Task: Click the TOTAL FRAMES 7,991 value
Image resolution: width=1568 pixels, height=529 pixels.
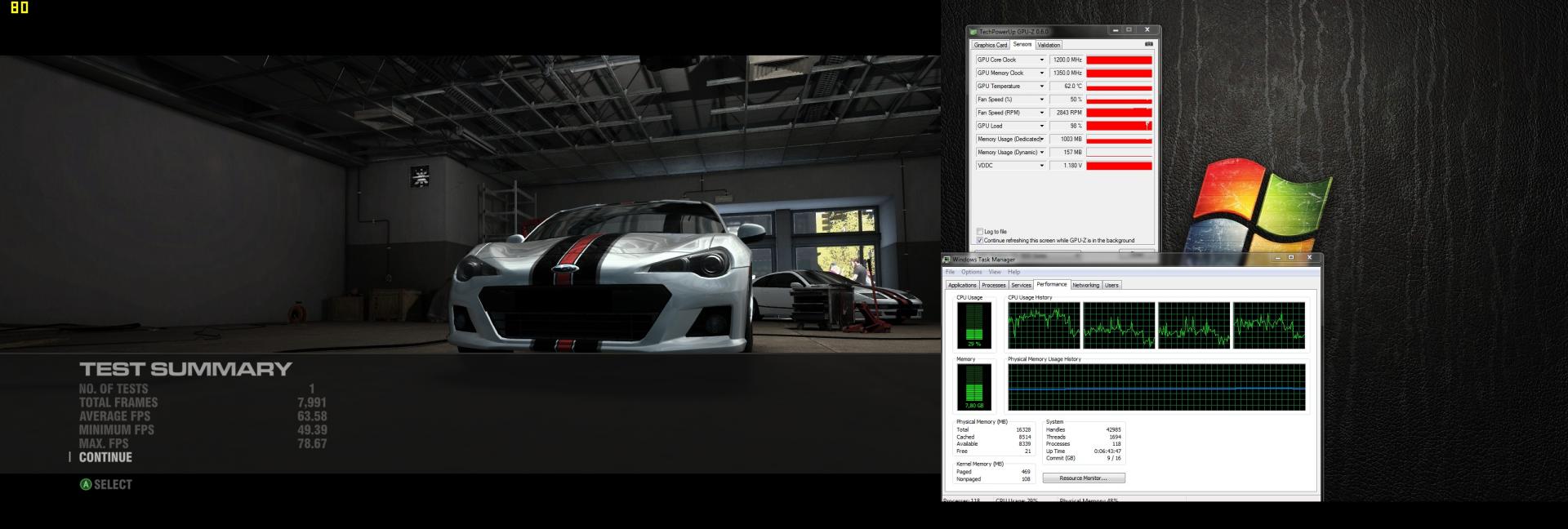Action: pos(312,402)
